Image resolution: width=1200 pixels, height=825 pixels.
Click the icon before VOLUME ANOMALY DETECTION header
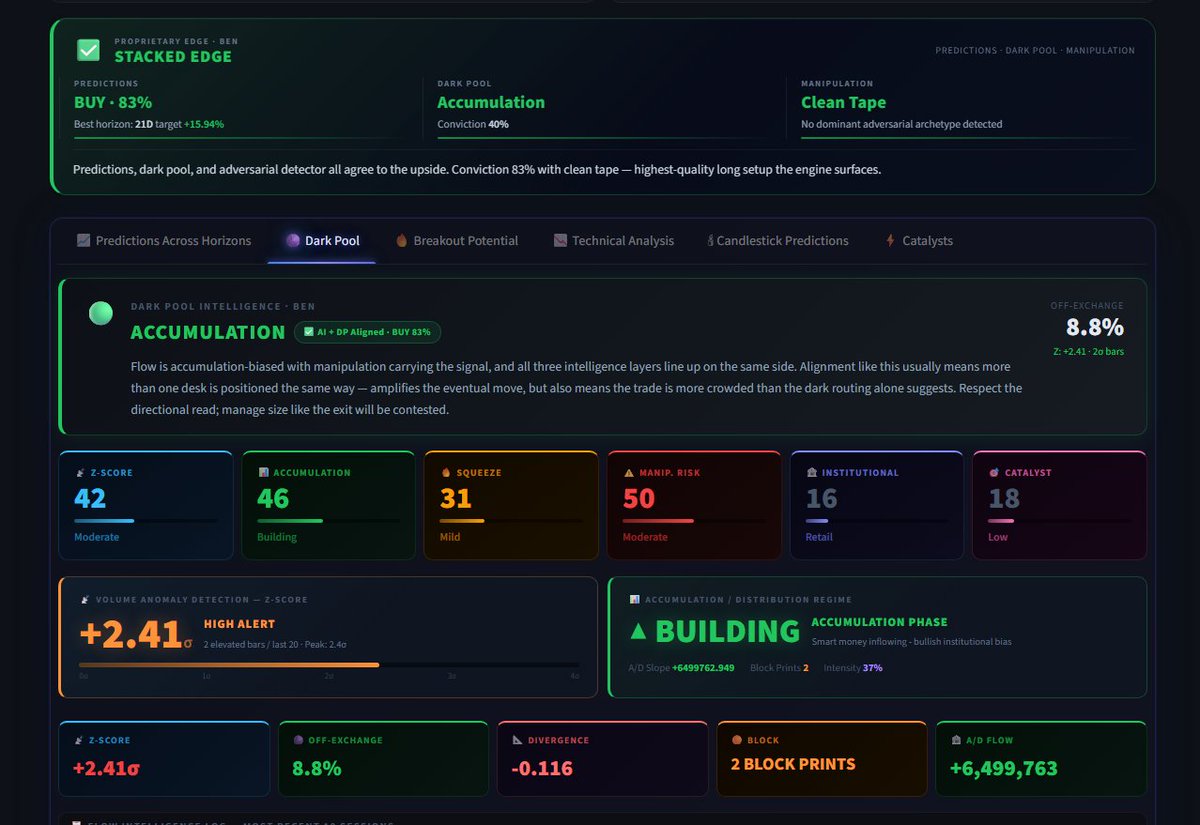(x=85, y=600)
